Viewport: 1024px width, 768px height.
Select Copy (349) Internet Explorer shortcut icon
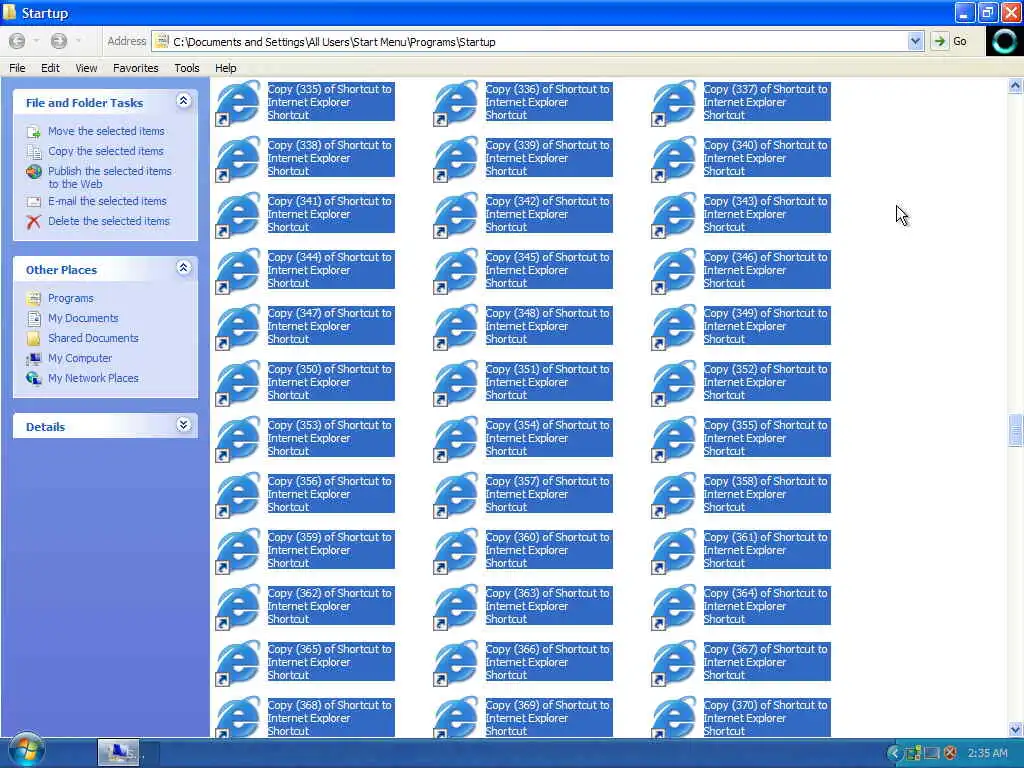pyautogui.click(x=674, y=327)
